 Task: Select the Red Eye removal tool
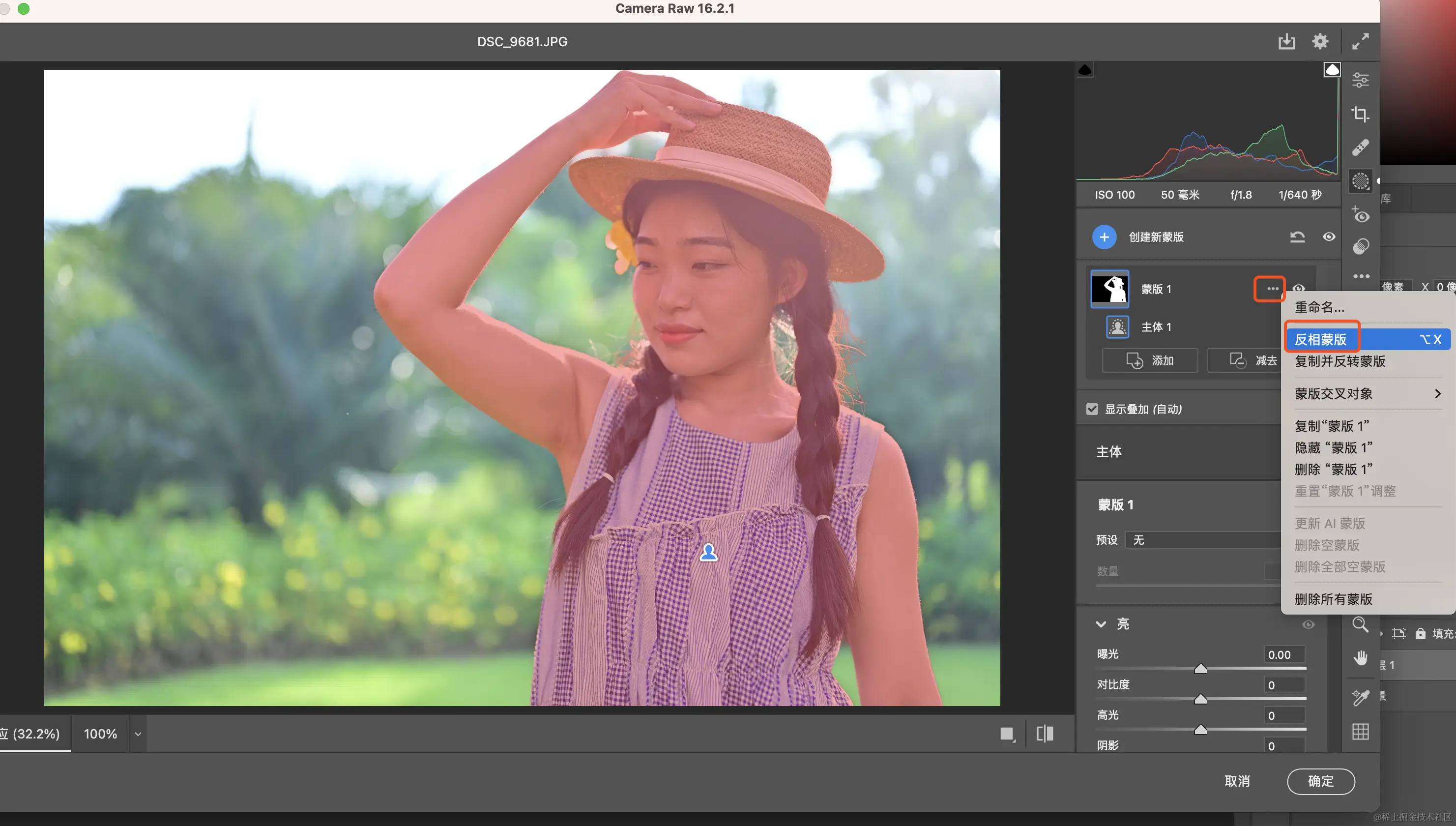click(1360, 215)
